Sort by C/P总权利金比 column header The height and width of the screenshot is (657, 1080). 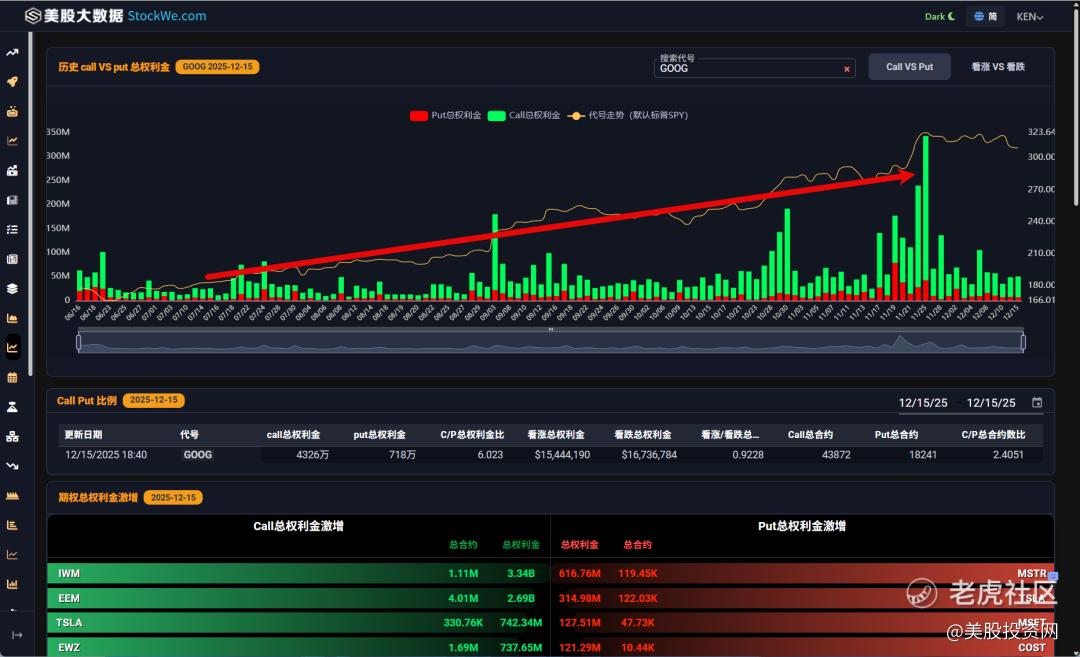472,435
